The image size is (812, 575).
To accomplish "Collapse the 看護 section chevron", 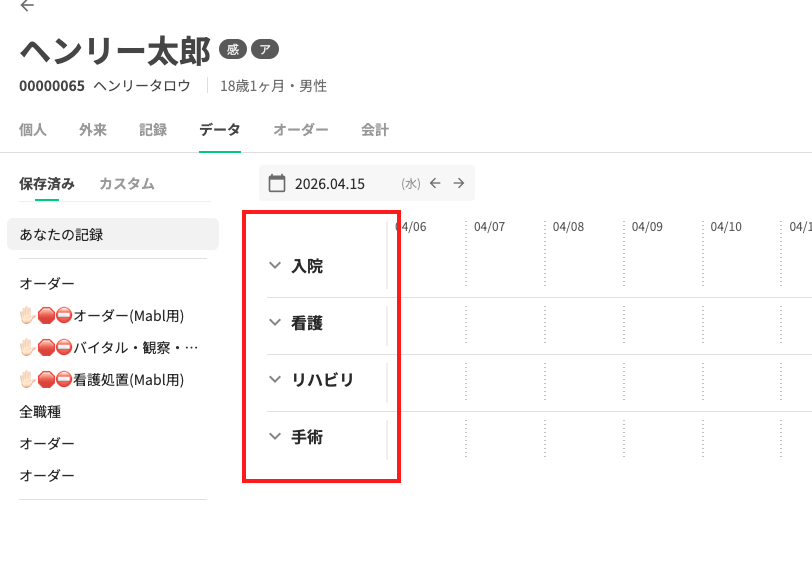I will [275, 322].
